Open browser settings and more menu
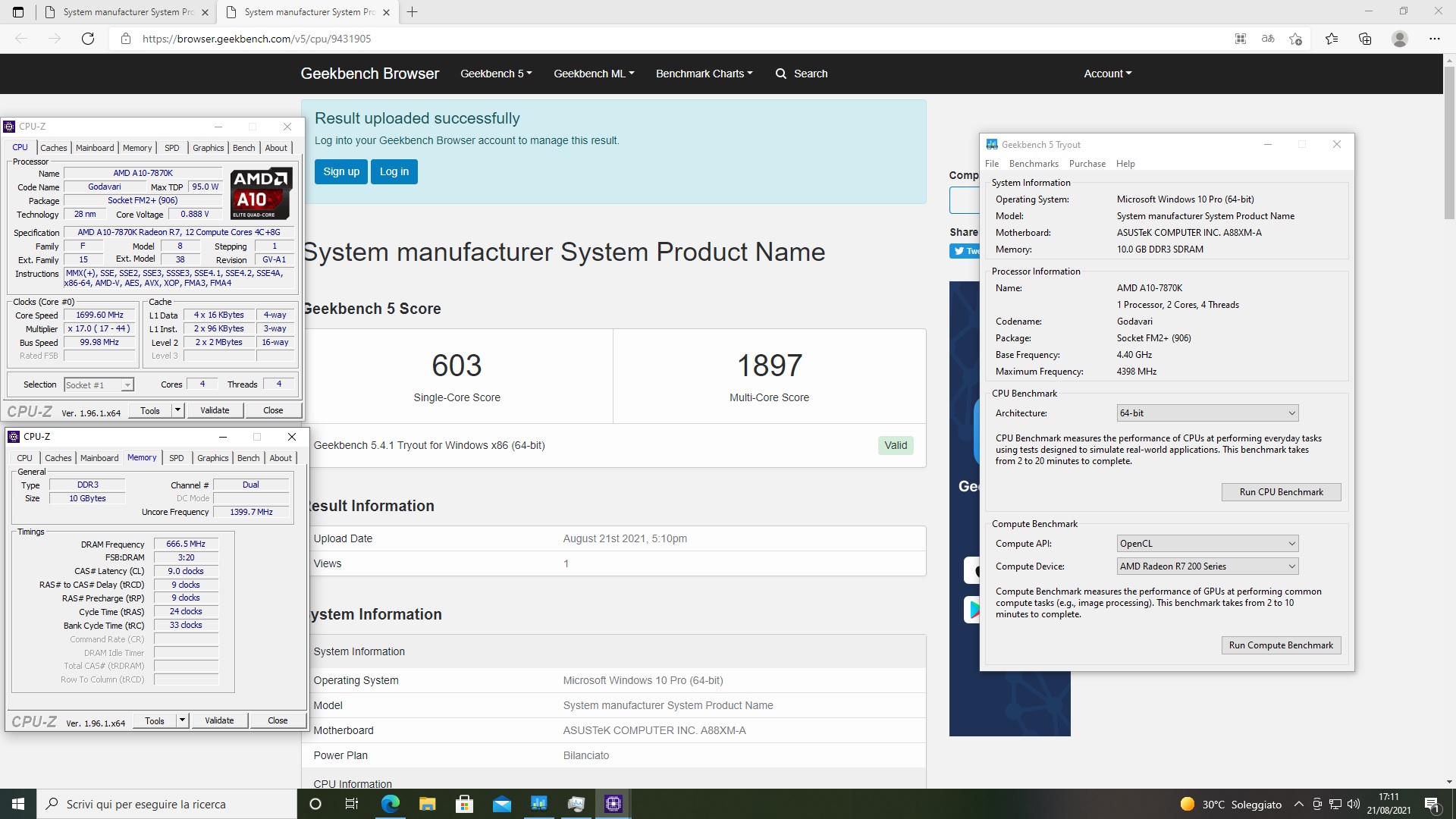Image resolution: width=1456 pixels, height=819 pixels. click(x=1434, y=39)
